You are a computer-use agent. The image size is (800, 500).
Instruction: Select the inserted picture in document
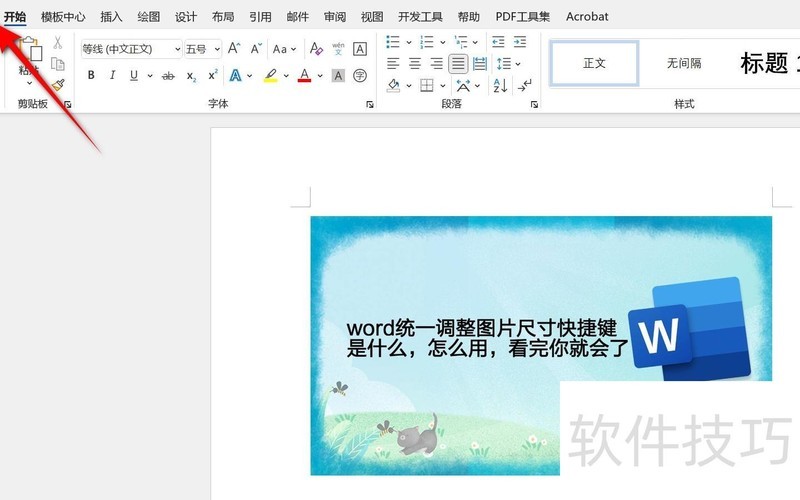point(541,345)
